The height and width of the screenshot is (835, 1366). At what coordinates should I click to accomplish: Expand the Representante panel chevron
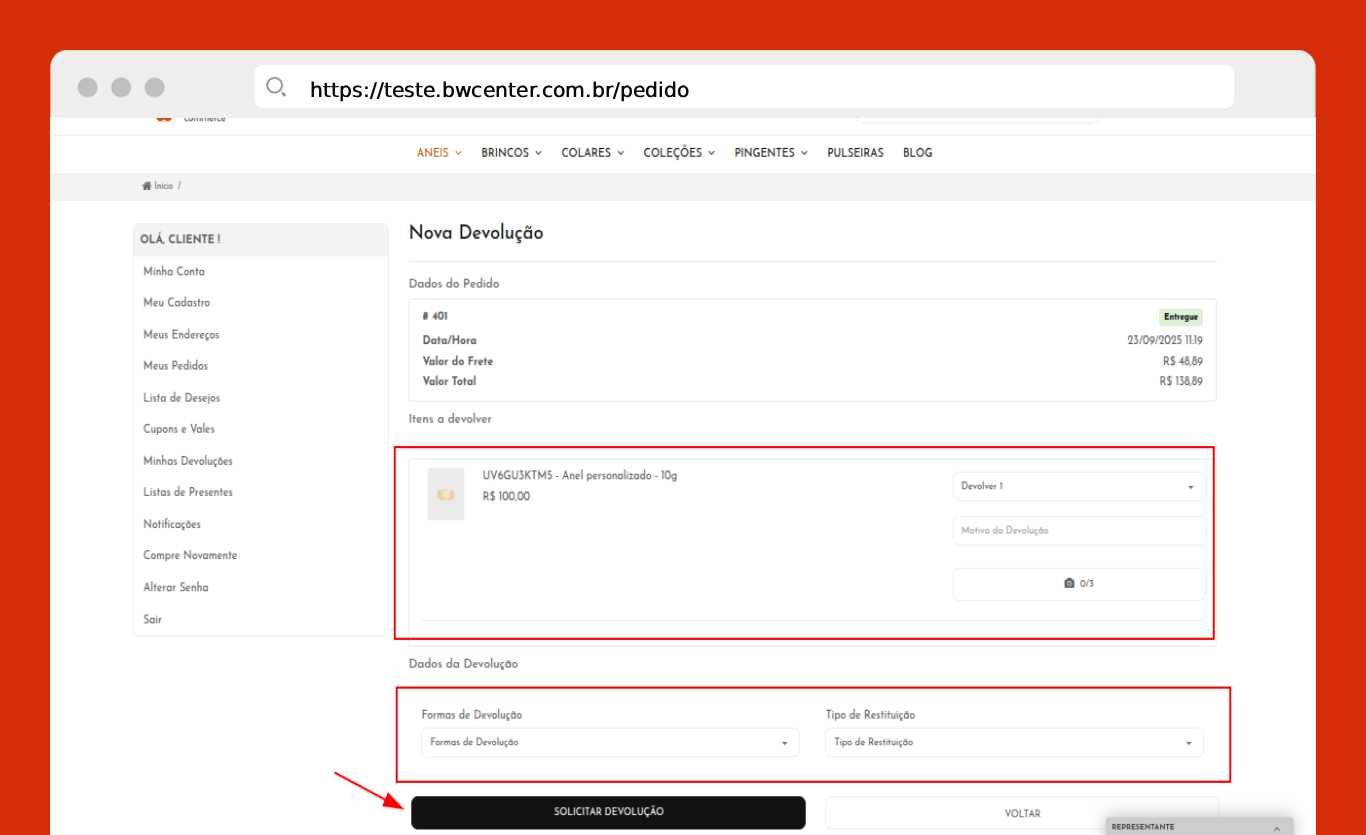coord(1276,828)
